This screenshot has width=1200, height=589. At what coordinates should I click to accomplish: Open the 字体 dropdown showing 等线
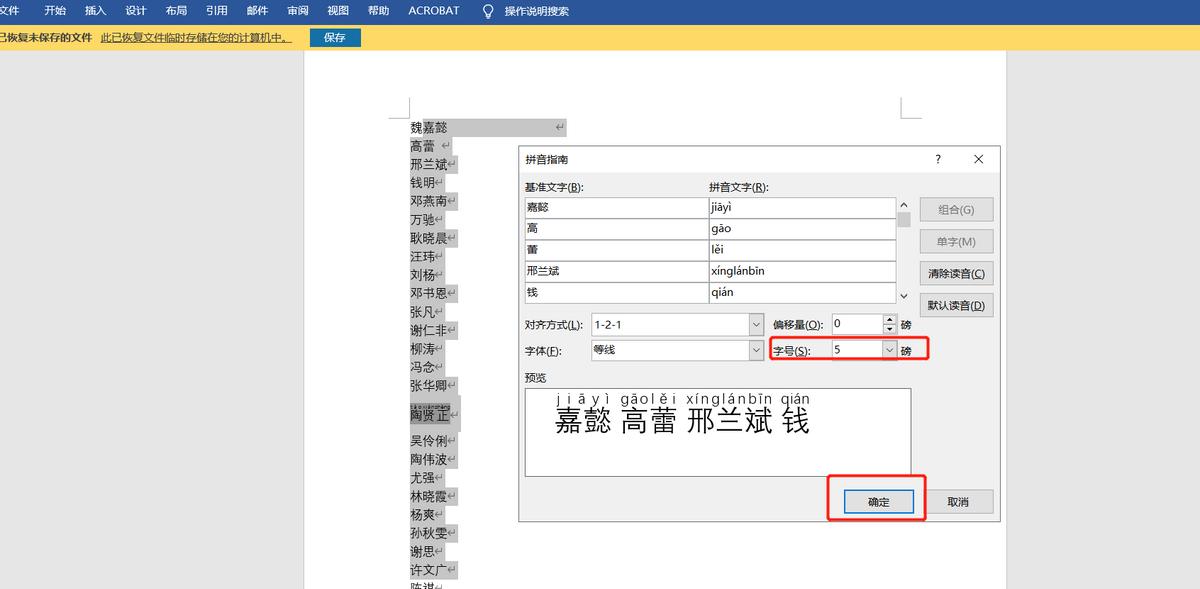coord(757,350)
